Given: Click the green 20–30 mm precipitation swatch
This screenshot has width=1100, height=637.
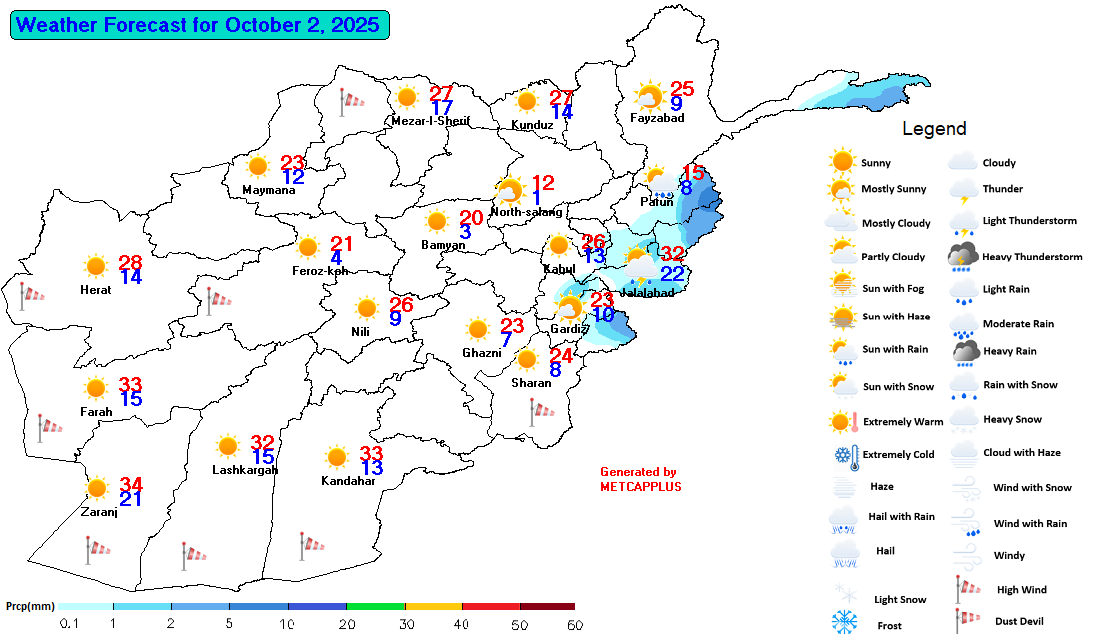Looking at the screenshot, I should 375,606.
